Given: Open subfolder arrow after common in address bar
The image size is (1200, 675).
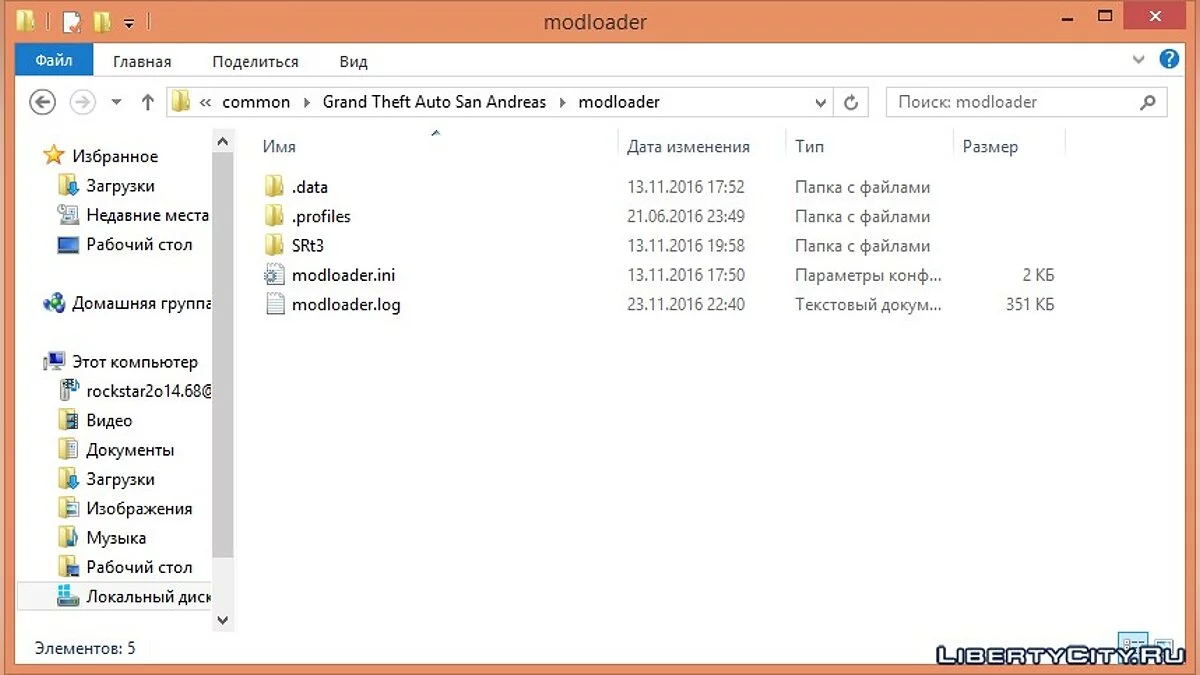Looking at the screenshot, I should (x=306, y=102).
